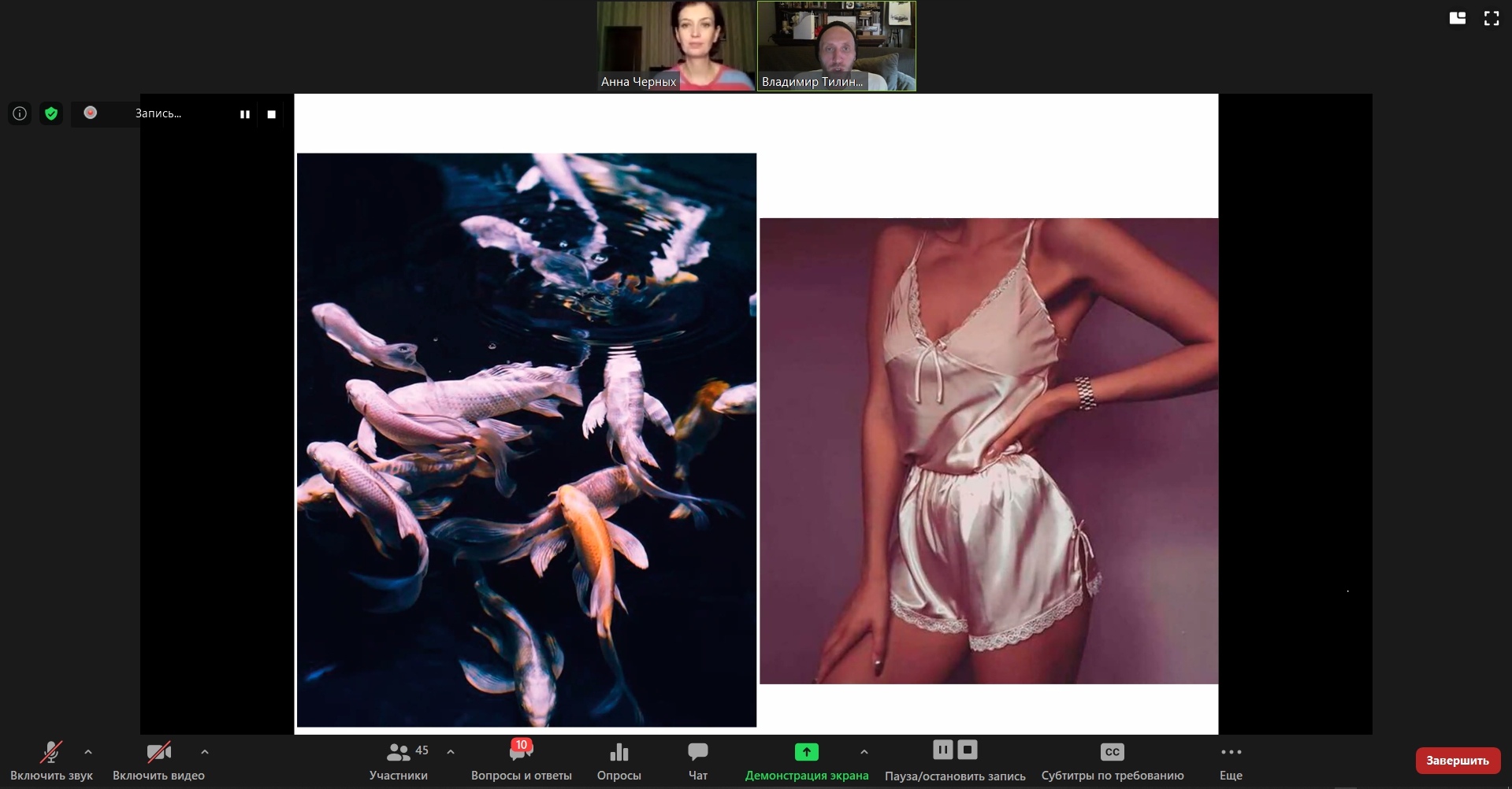Expand video settings arrow
This screenshot has width=1512, height=789.
tap(205, 752)
